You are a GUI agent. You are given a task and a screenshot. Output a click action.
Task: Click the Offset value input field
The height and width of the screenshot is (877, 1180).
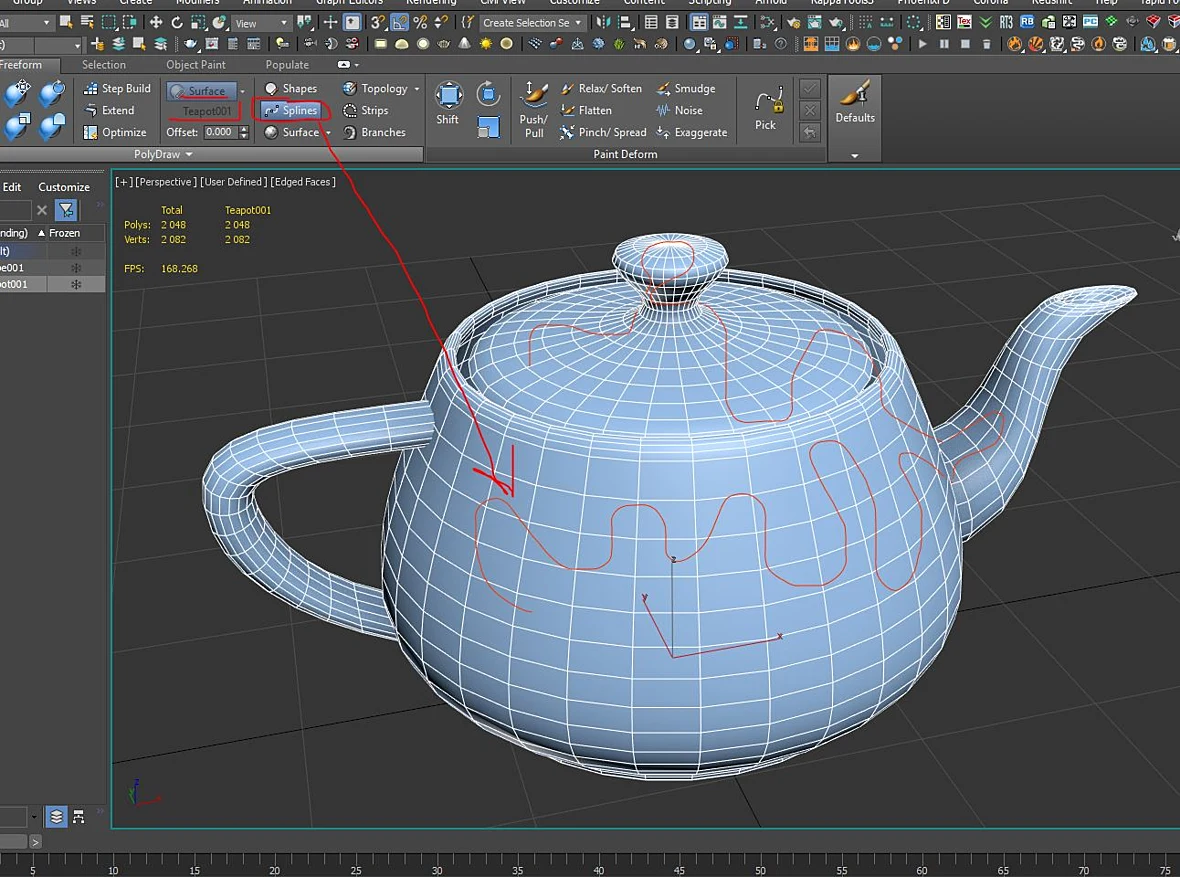tap(220, 132)
